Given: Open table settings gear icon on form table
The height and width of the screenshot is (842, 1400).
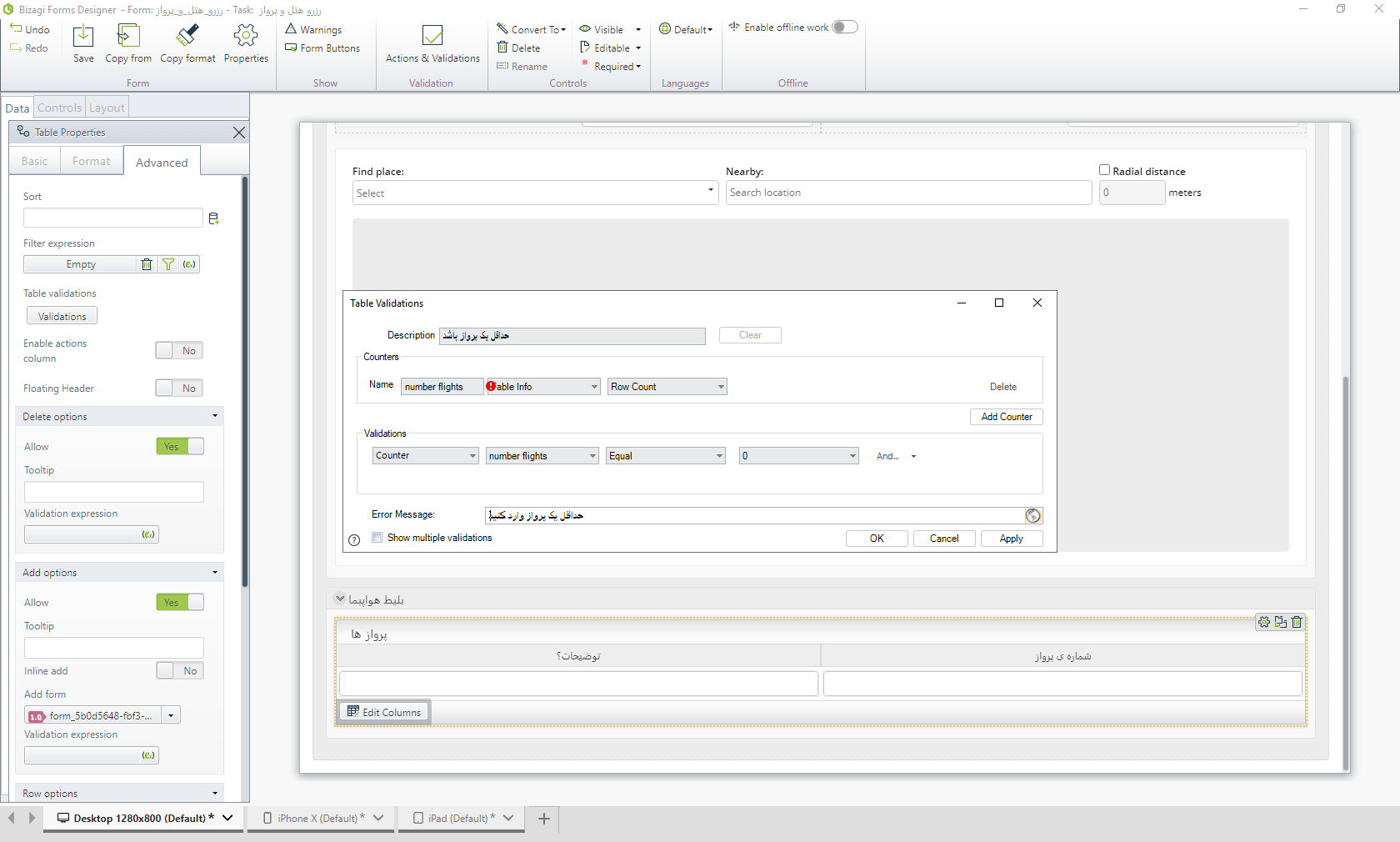Looking at the screenshot, I should point(1264,622).
